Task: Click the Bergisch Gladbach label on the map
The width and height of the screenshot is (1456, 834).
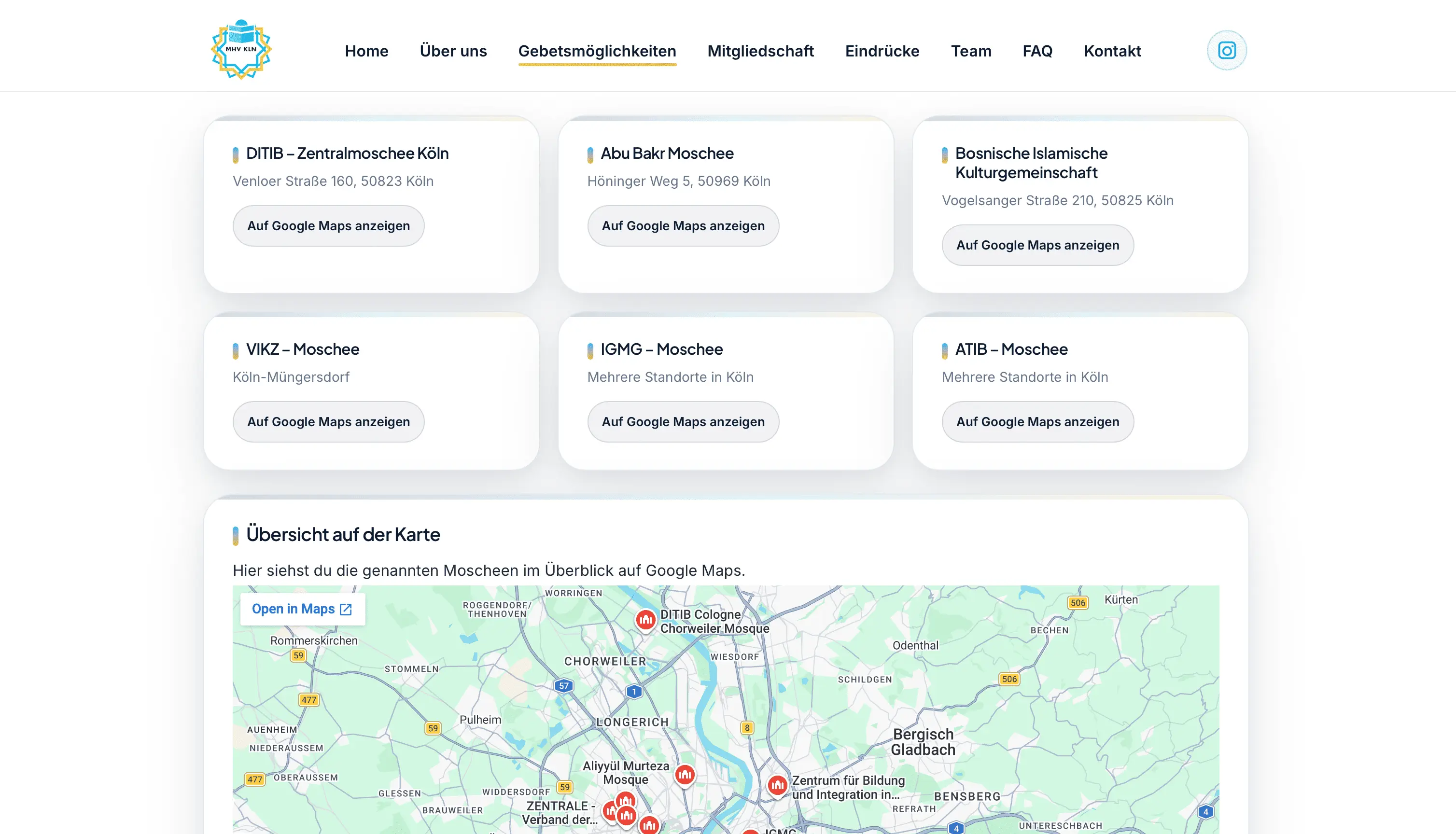Action: click(923, 742)
